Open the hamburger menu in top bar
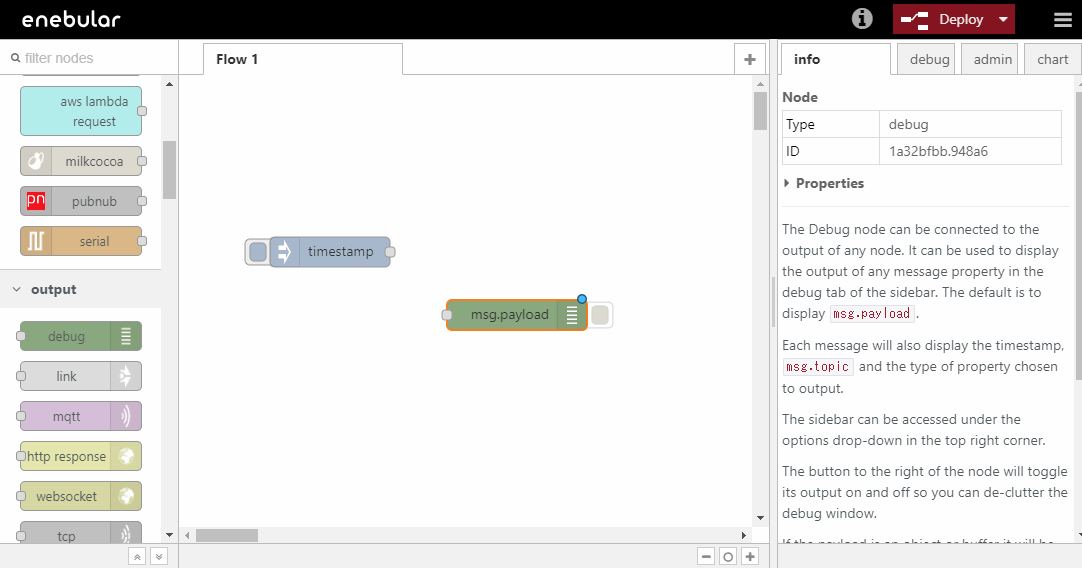 coord(1062,19)
